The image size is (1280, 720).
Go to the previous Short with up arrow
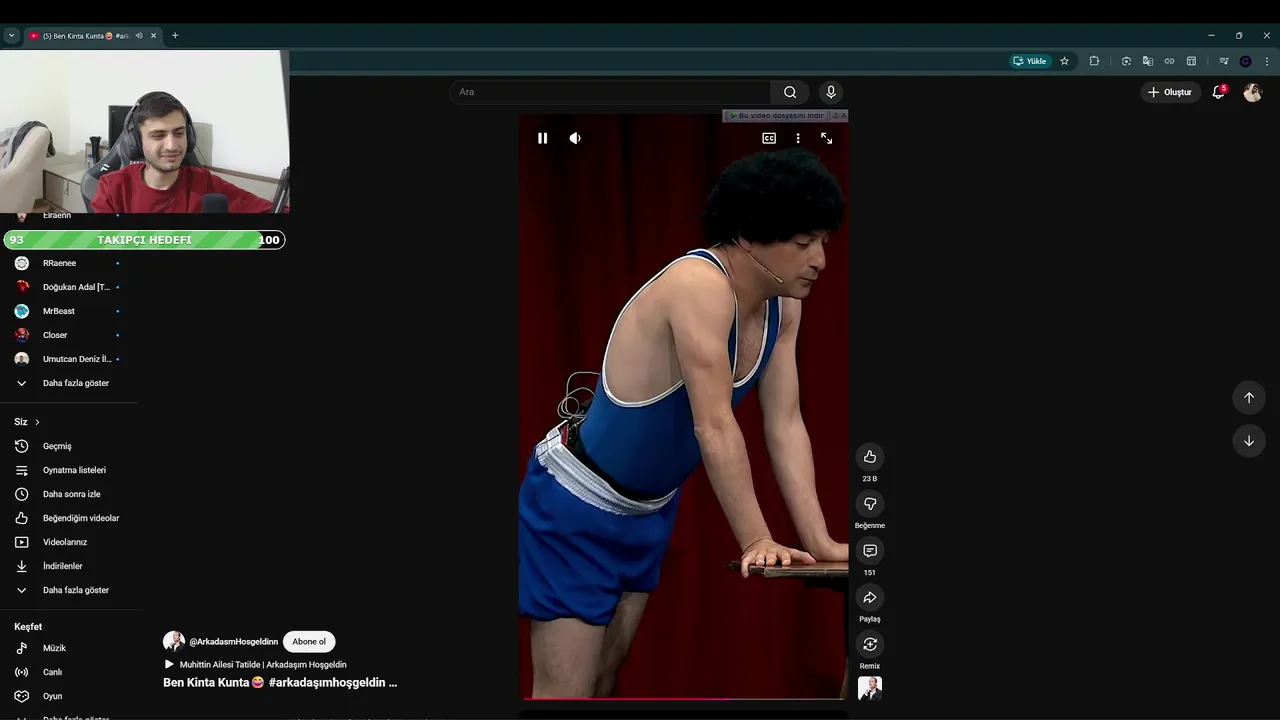tap(1249, 397)
